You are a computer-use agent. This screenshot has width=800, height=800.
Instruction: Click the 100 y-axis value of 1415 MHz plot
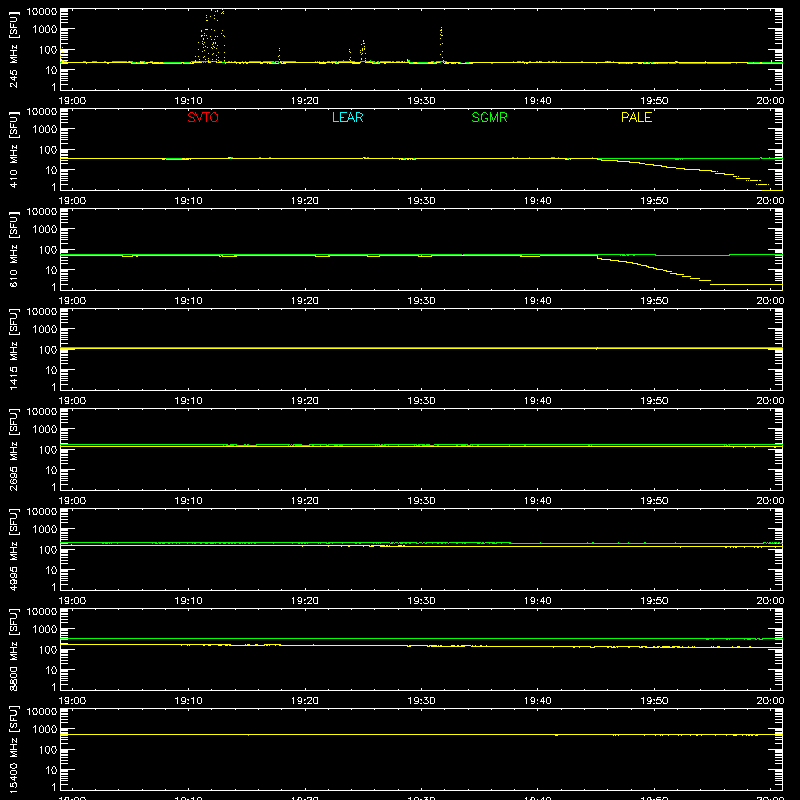[48, 350]
